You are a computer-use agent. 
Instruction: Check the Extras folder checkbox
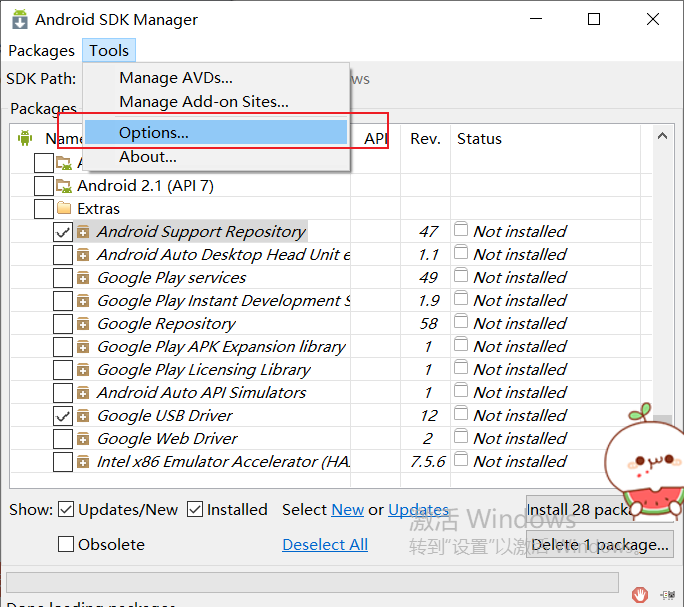(x=44, y=209)
